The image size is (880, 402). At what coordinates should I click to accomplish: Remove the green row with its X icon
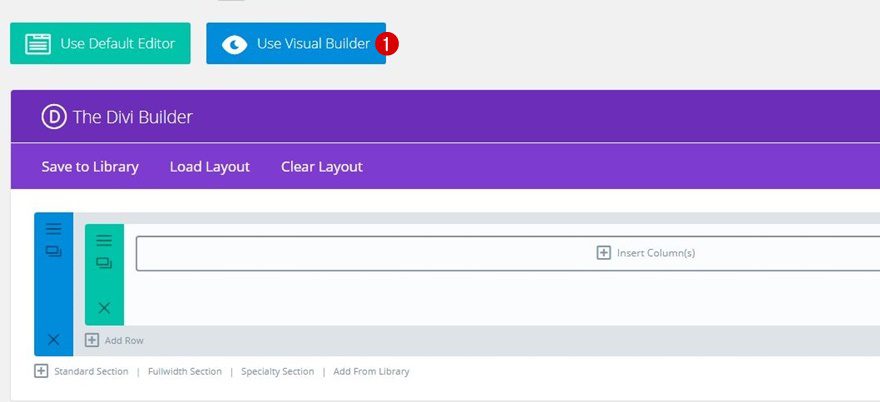point(104,308)
